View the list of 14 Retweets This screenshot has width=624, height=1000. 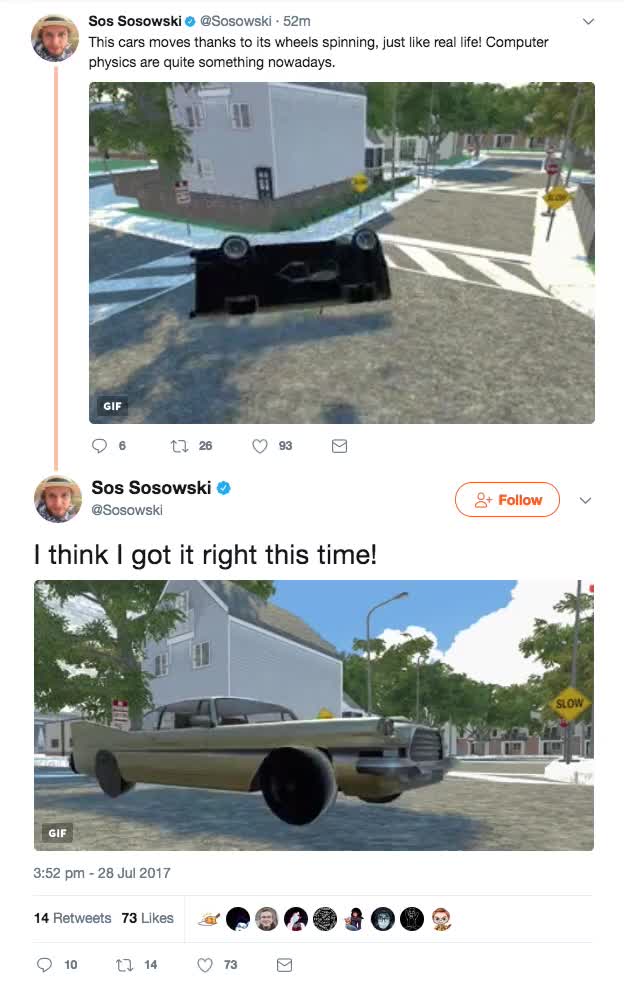point(73,918)
